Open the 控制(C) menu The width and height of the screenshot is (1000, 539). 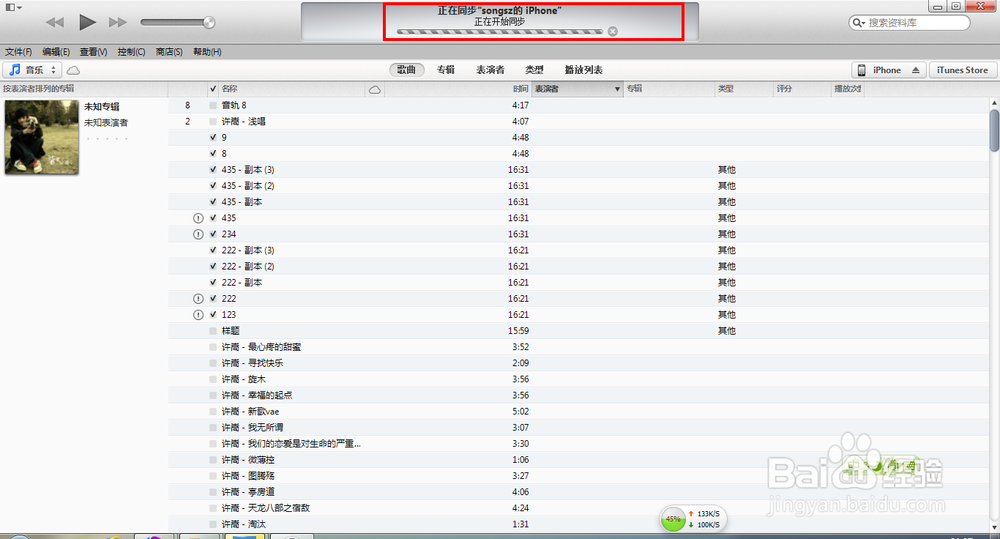click(x=131, y=52)
